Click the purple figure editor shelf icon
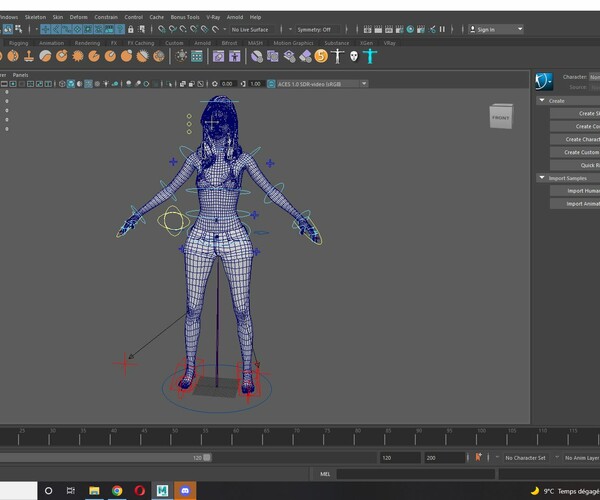This screenshot has height=500, width=600. pos(234,56)
